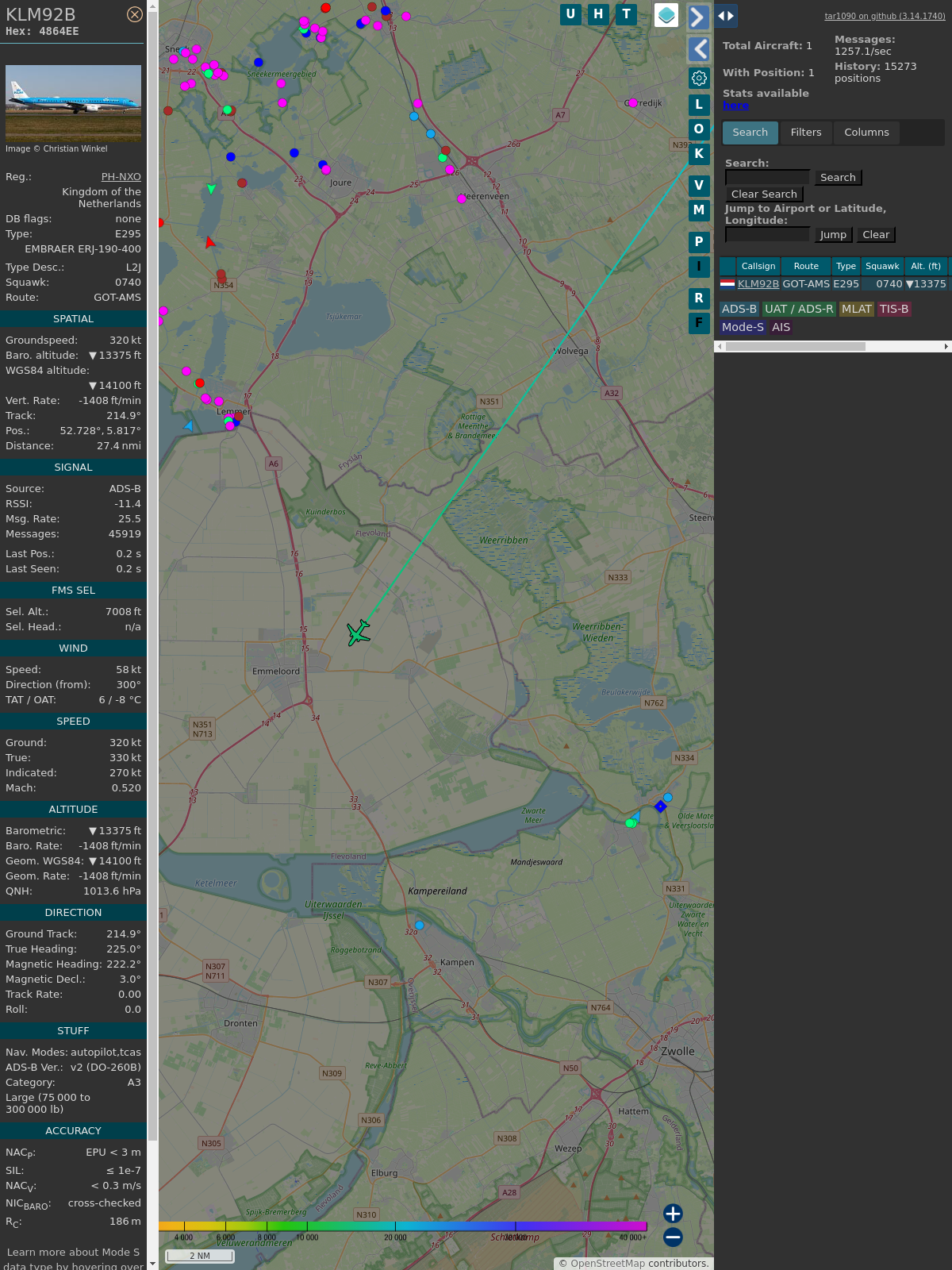Toggle the I map button

tap(699, 267)
